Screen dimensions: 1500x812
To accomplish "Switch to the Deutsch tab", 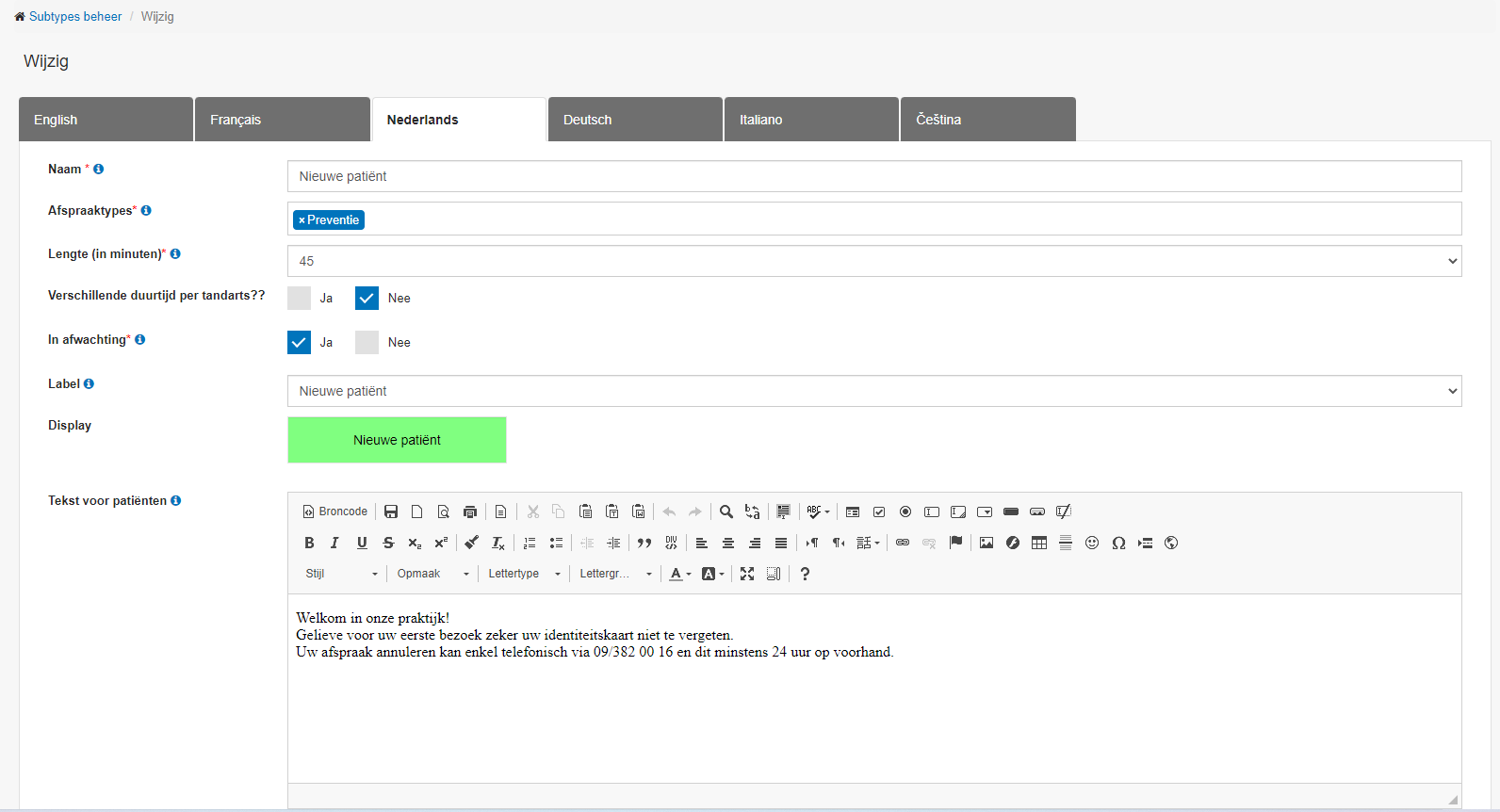I will (x=635, y=120).
